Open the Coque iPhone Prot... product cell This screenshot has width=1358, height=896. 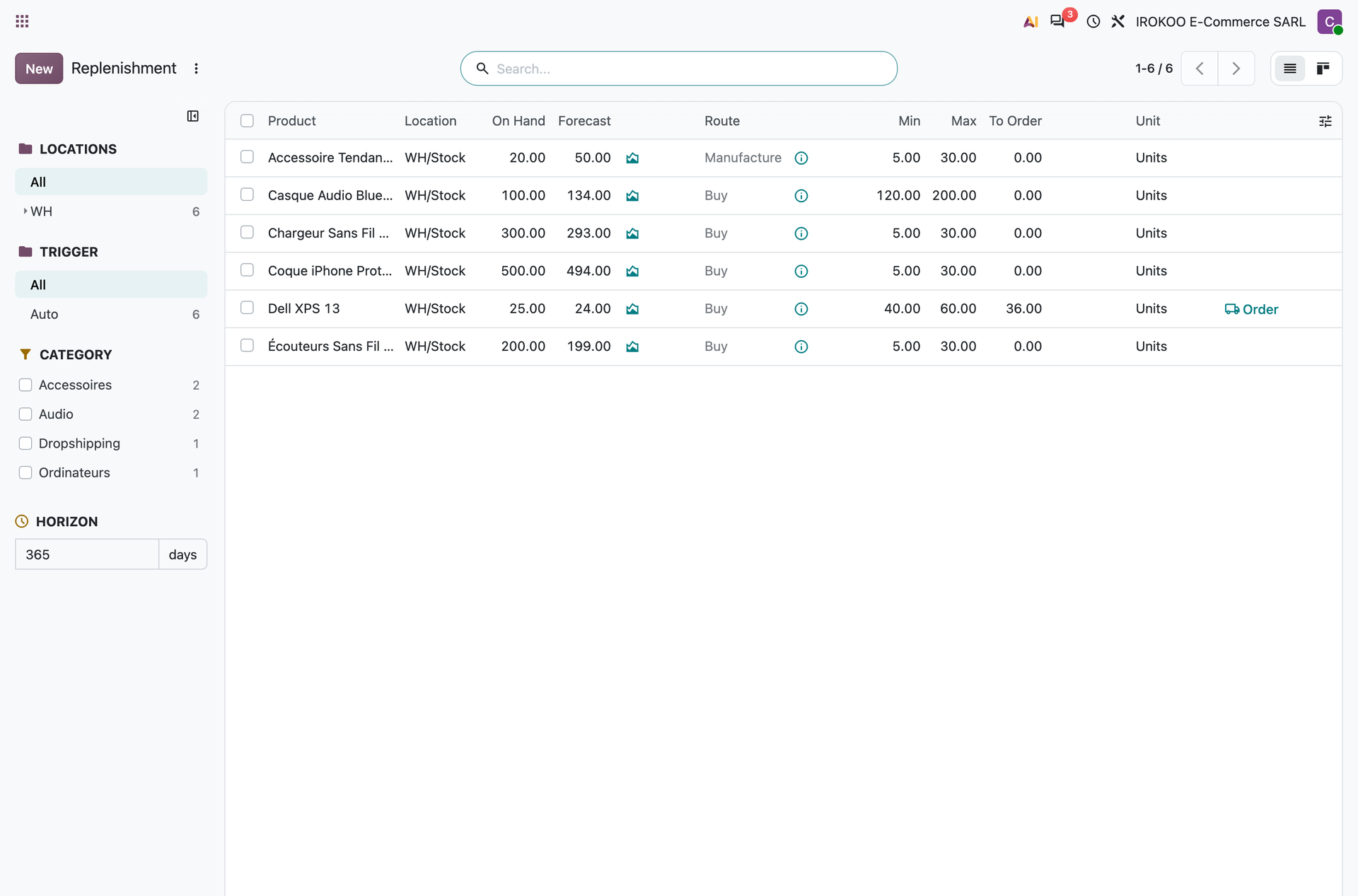[x=330, y=271]
